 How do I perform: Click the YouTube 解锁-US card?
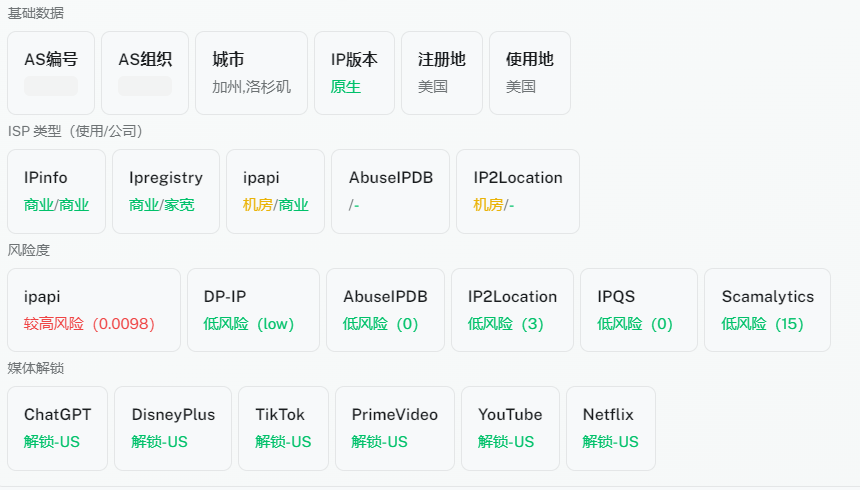pos(510,428)
